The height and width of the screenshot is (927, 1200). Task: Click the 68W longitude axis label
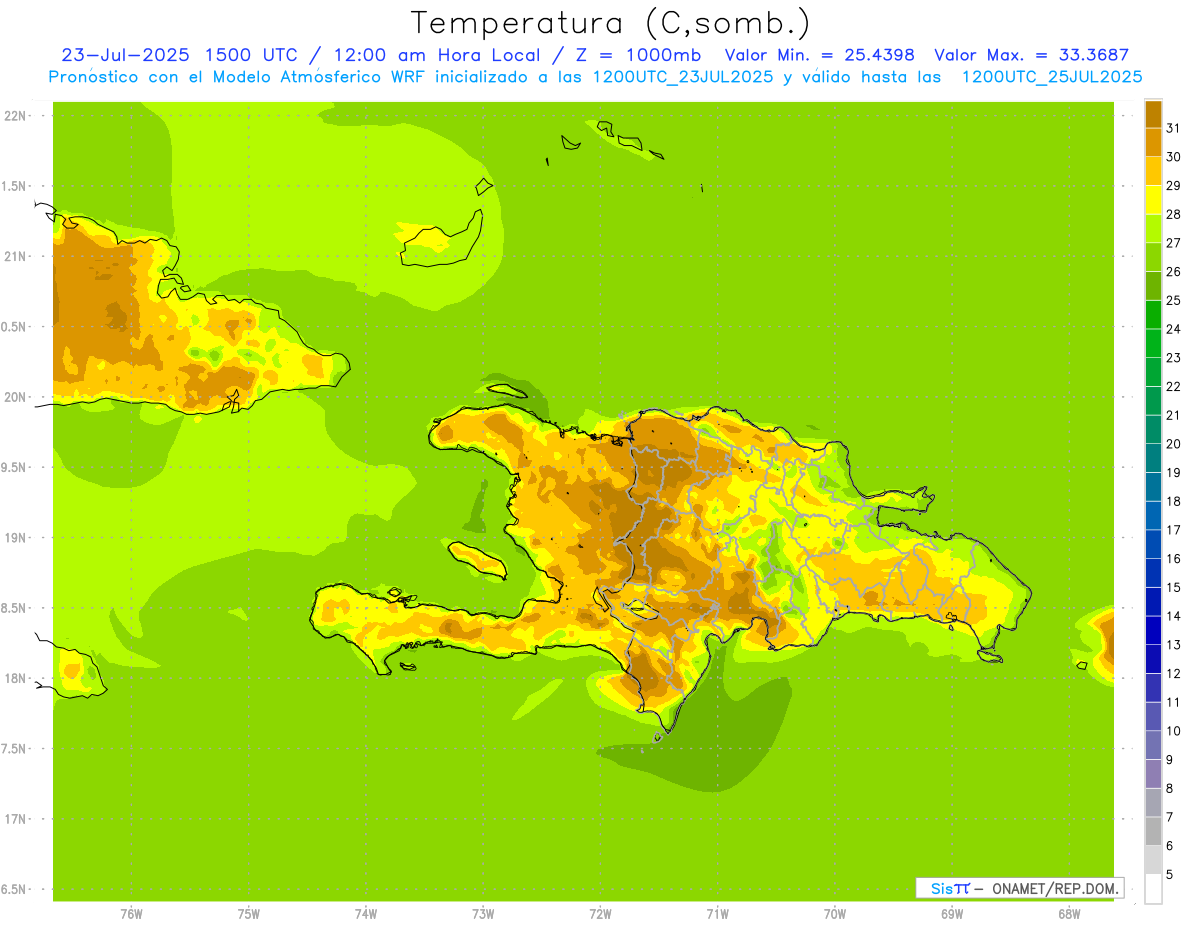(1069, 913)
